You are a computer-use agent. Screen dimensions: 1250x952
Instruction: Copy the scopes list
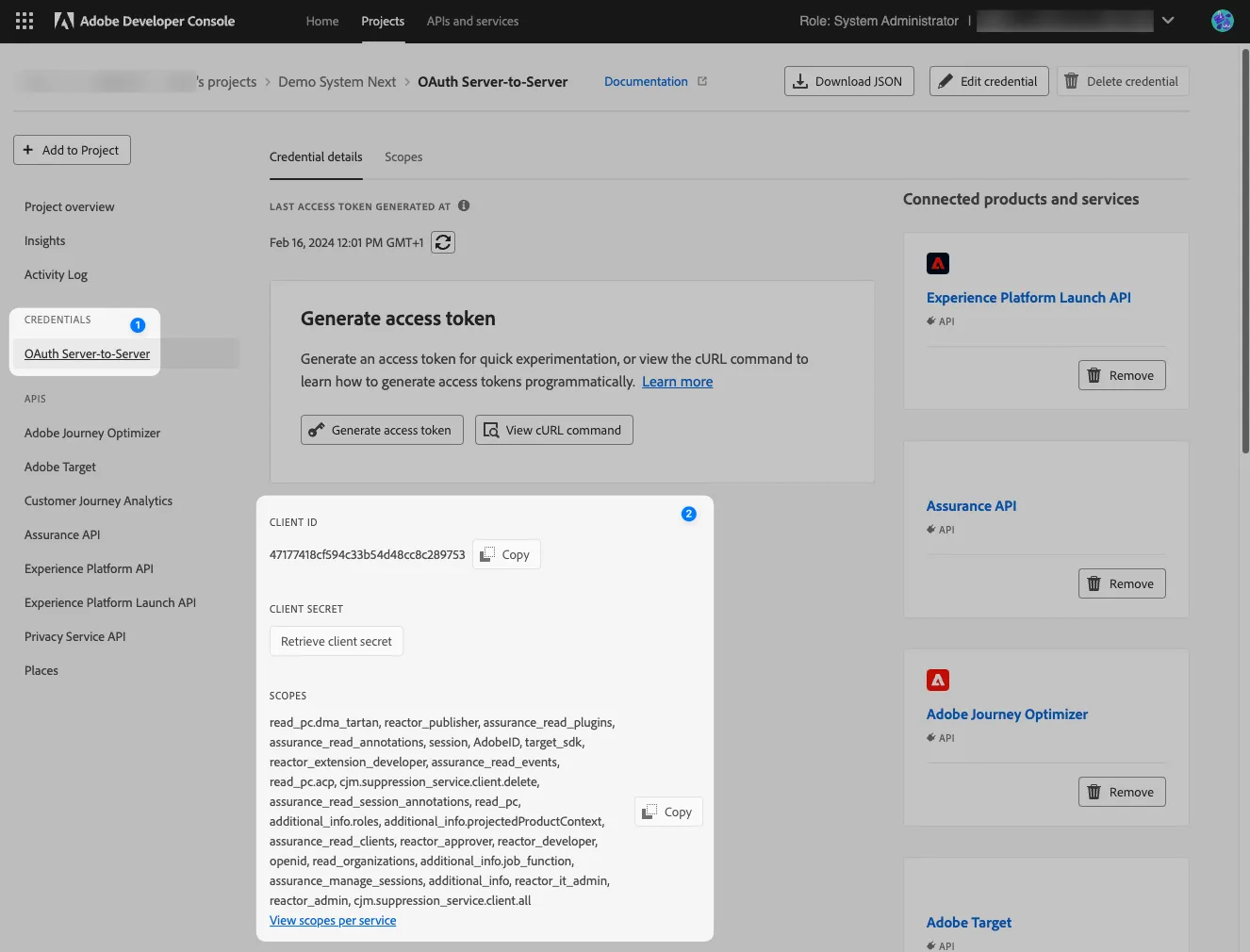point(668,812)
